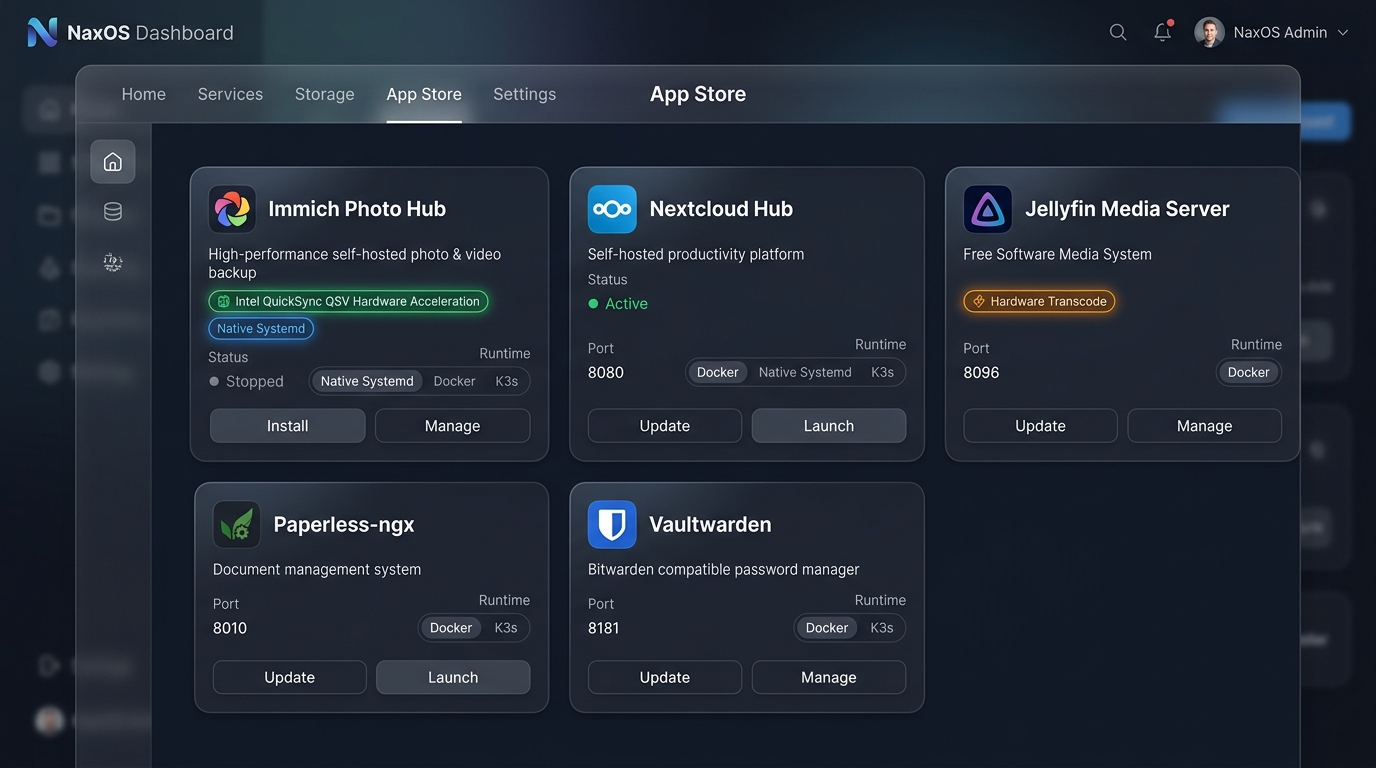Click port value 8010
Screen dimensions: 1376x768
tap(230, 628)
